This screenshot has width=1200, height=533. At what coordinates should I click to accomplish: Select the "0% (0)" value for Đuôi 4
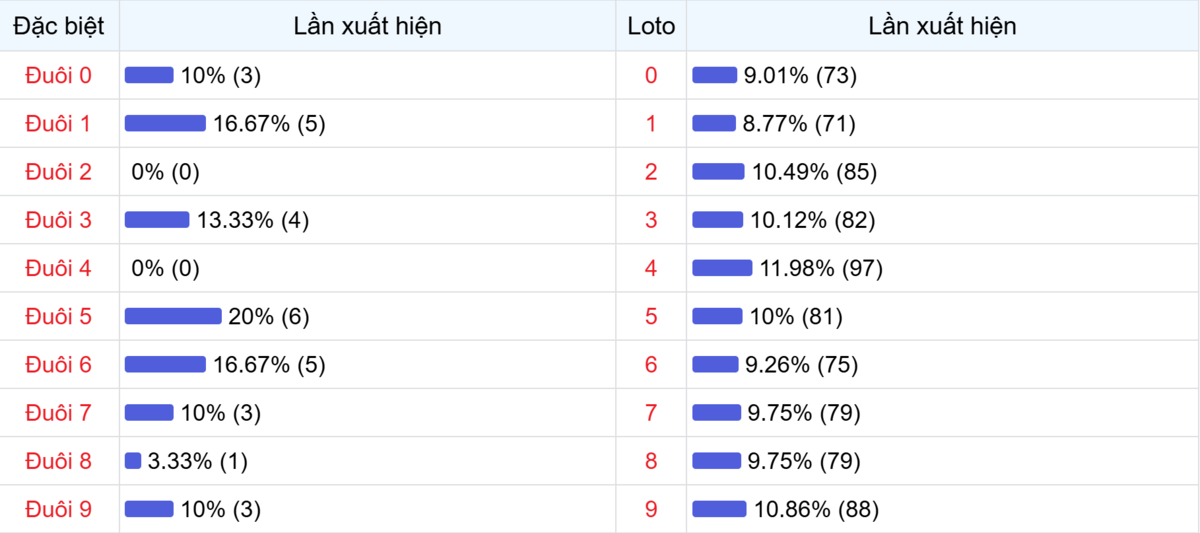coord(165,268)
